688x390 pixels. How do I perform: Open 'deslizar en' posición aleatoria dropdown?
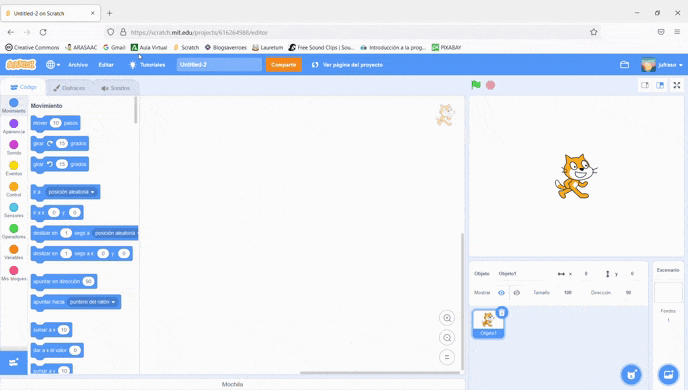point(116,233)
